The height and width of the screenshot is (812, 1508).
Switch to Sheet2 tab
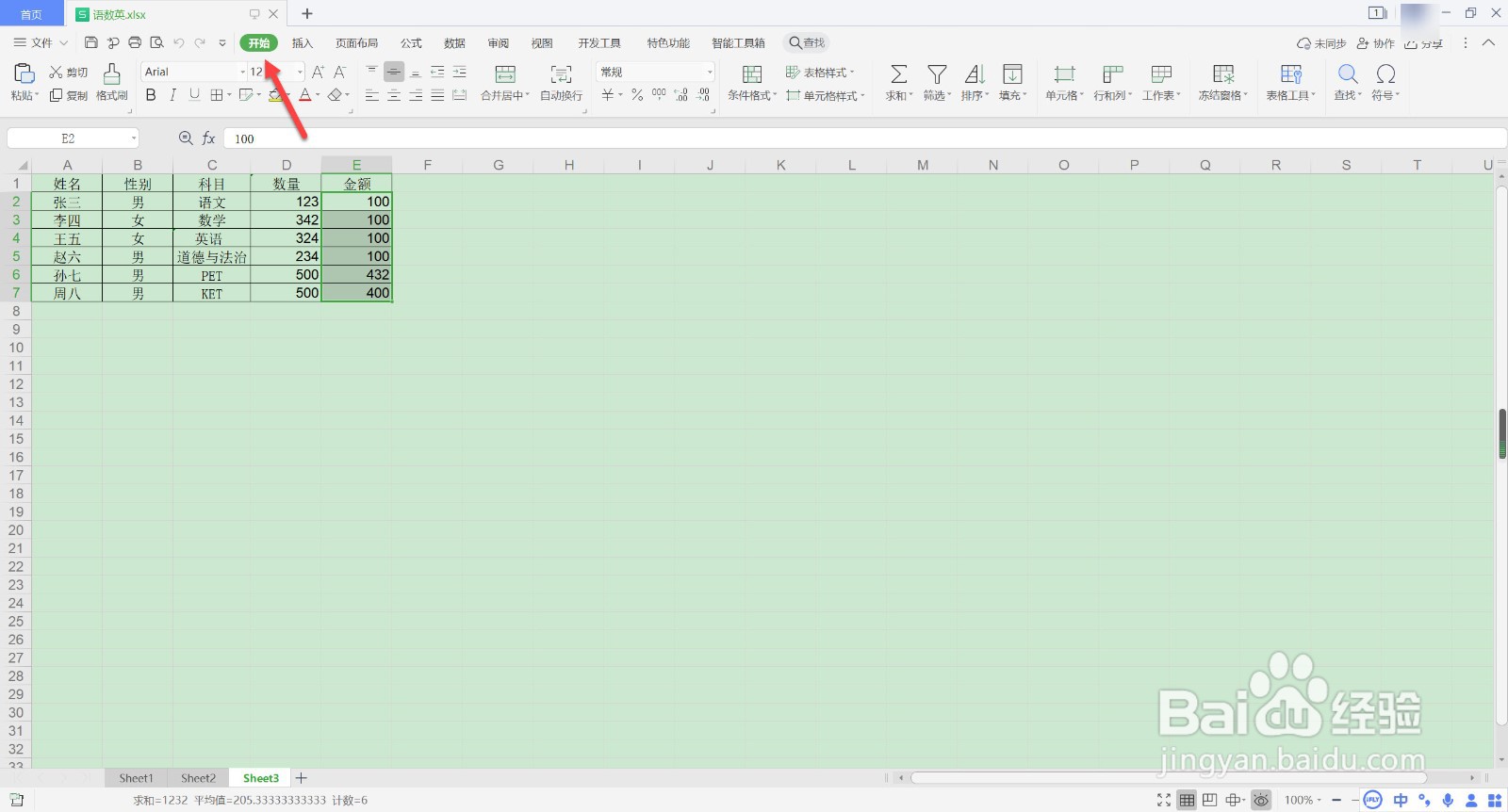(x=198, y=778)
